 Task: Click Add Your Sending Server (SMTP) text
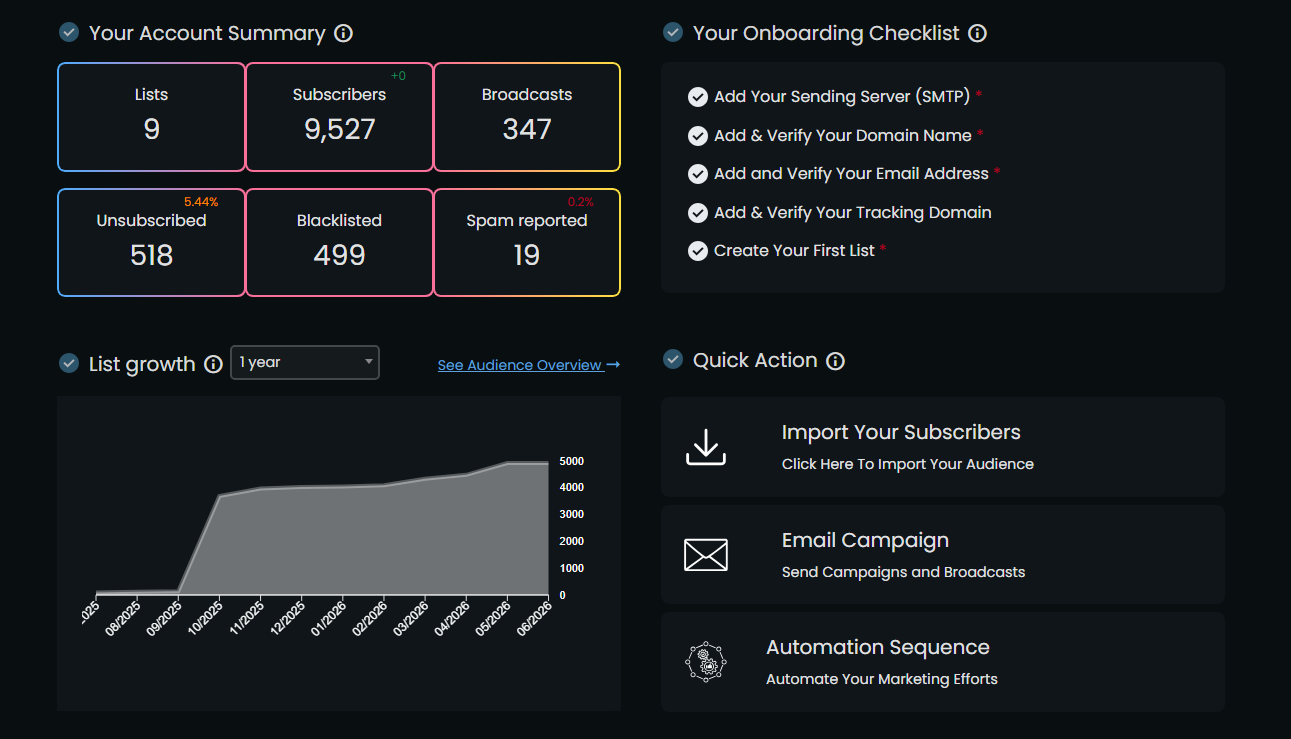click(x=842, y=97)
